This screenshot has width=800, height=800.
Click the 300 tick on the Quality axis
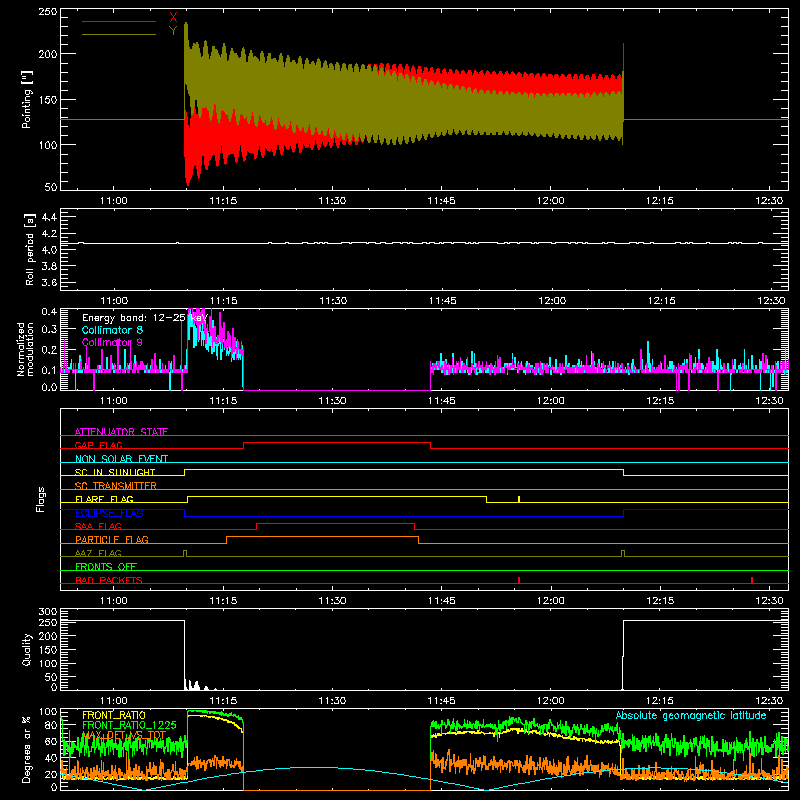click(x=48, y=612)
